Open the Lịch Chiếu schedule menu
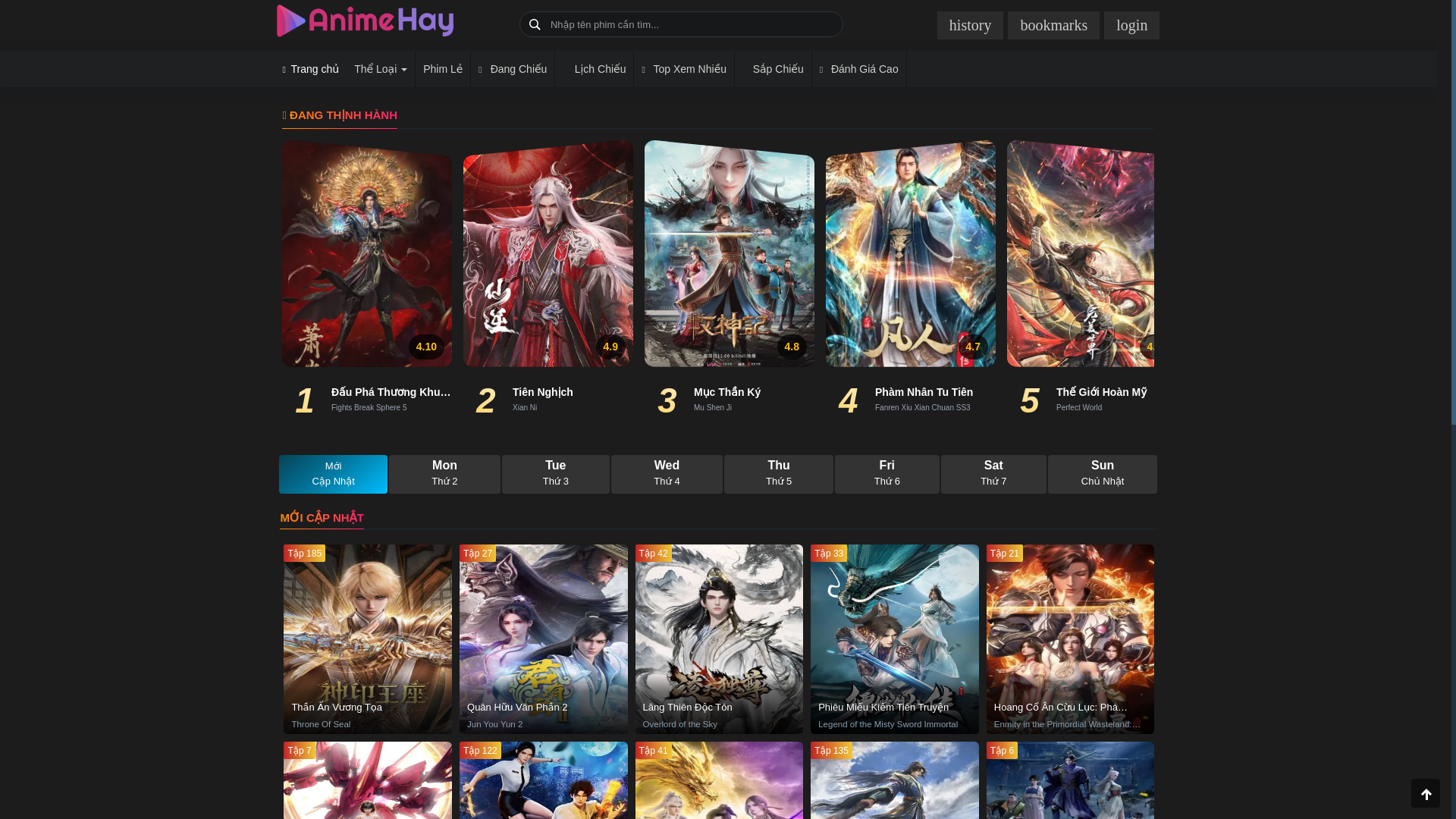 click(595, 69)
